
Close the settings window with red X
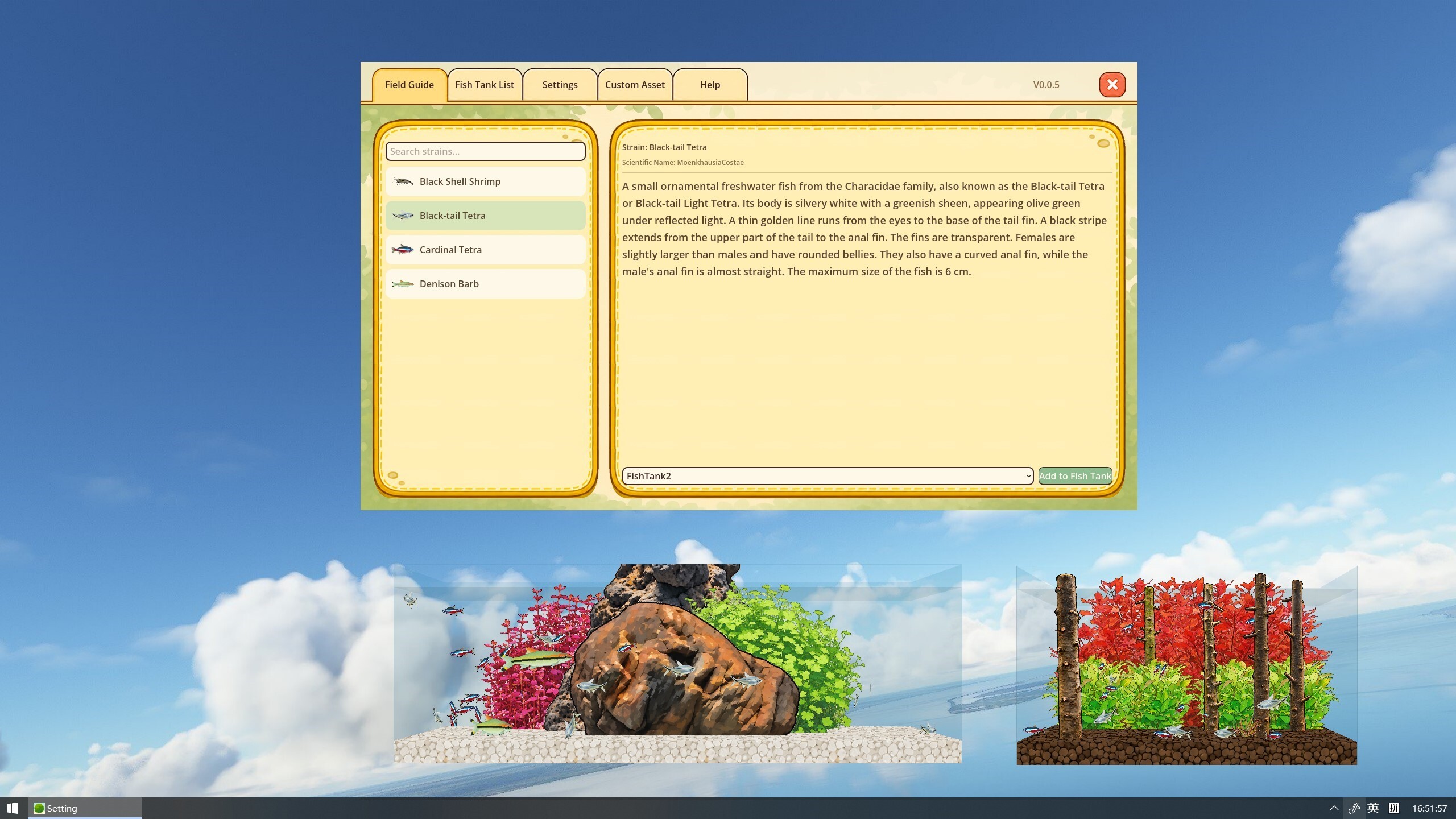point(1112,85)
